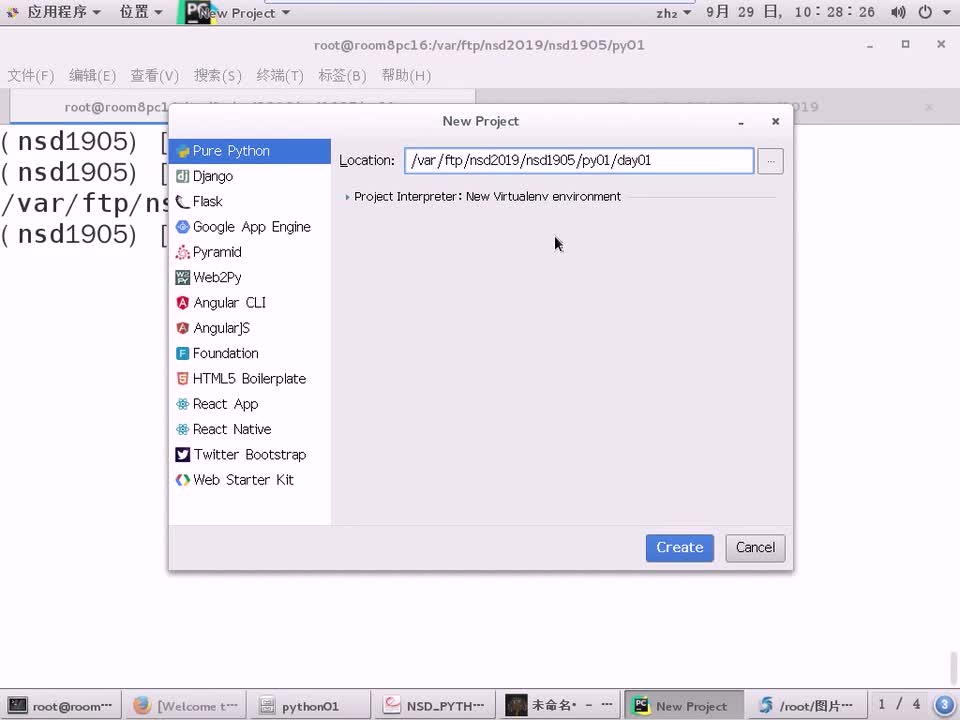Open the zh input method dropdown

coord(673,13)
